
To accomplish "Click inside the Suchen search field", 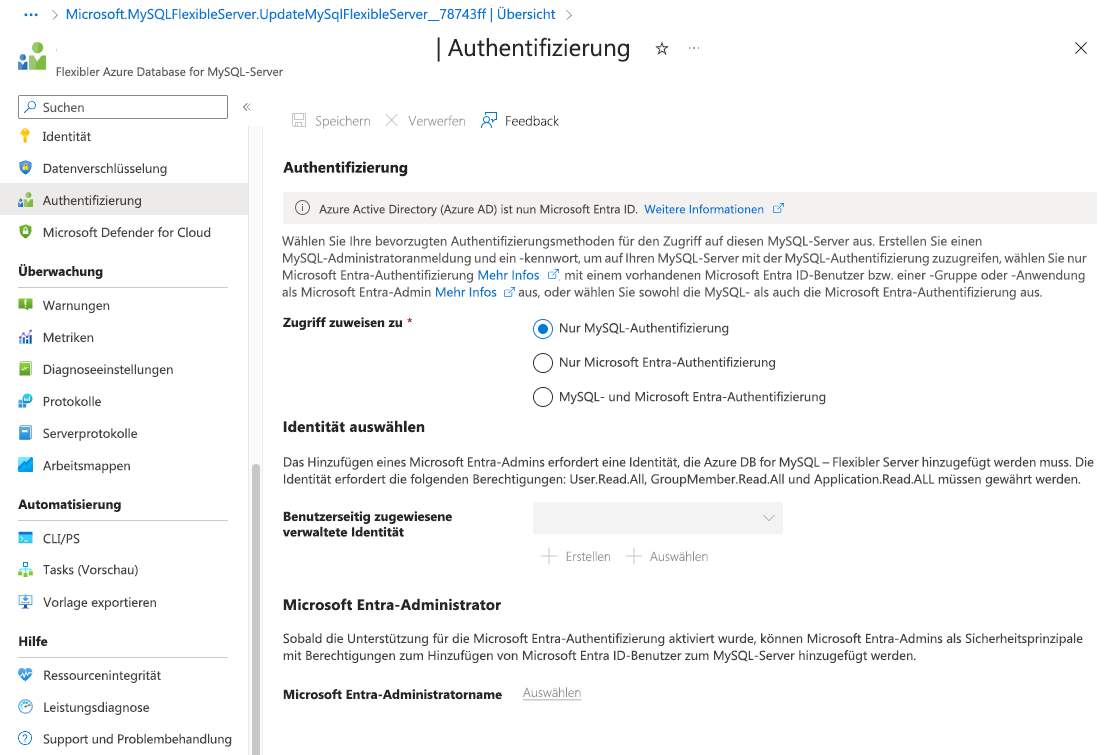I will (x=122, y=106).
